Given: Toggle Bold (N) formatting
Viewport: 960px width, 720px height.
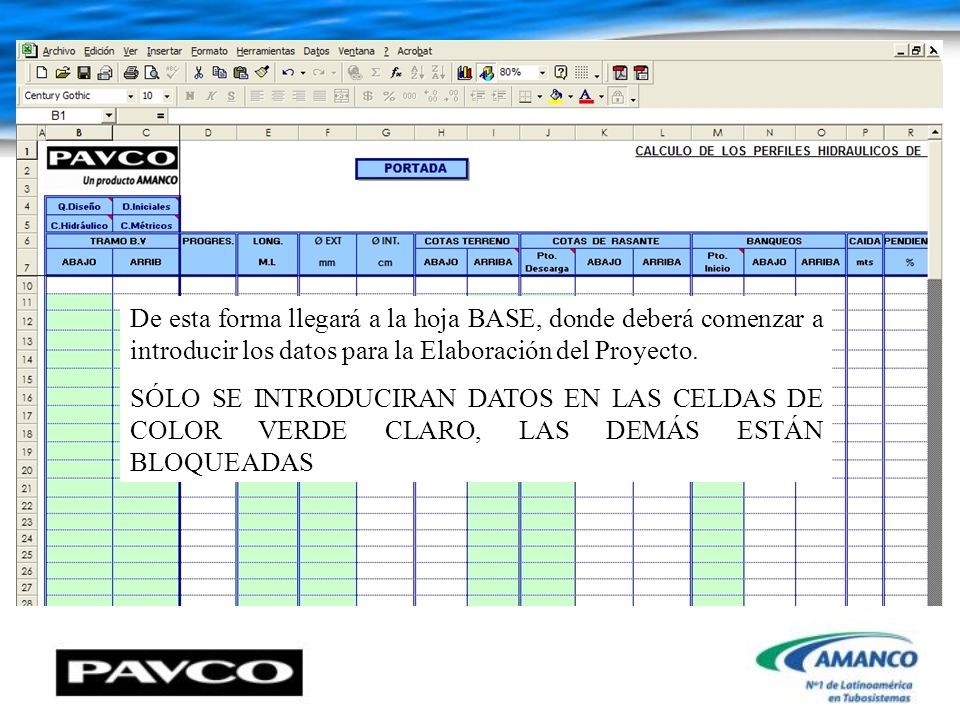Looking at the screenshot, I should click(190, 96).
